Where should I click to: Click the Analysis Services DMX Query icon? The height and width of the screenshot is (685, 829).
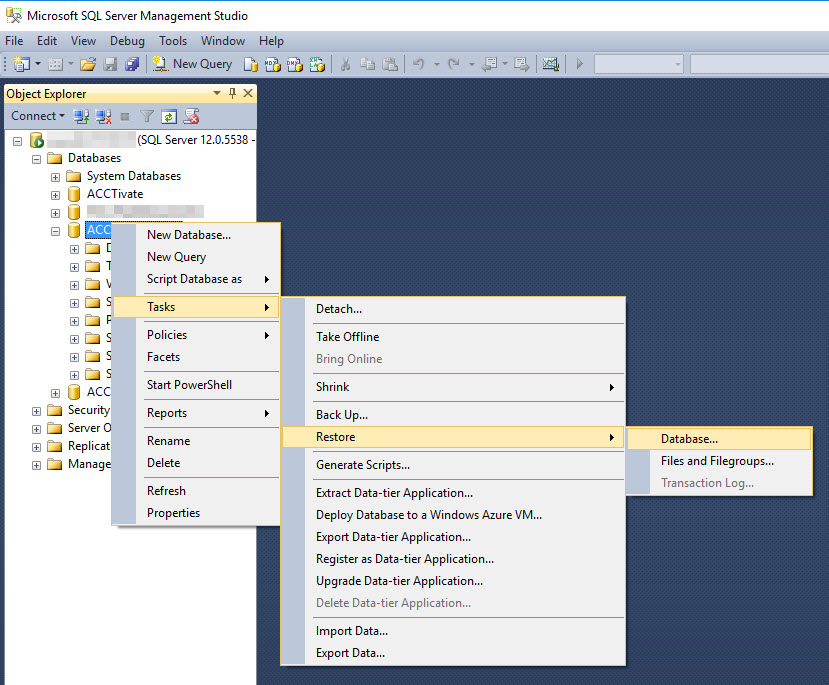295,64
